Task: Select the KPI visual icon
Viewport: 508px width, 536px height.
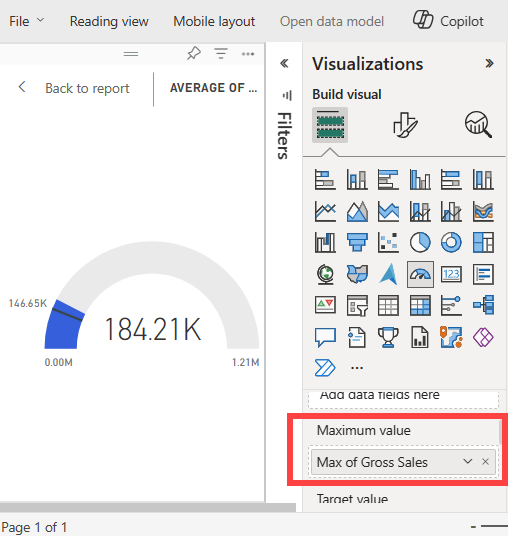Action: click(x=325, y=305)
